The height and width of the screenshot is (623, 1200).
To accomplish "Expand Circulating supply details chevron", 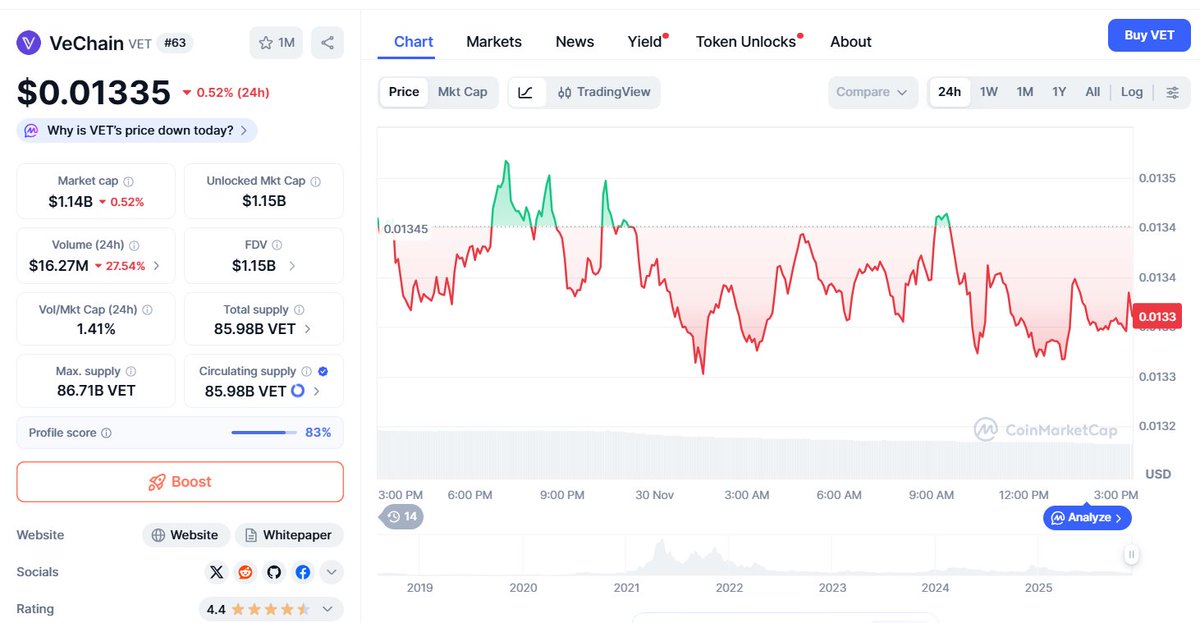I will pos(317,391).
